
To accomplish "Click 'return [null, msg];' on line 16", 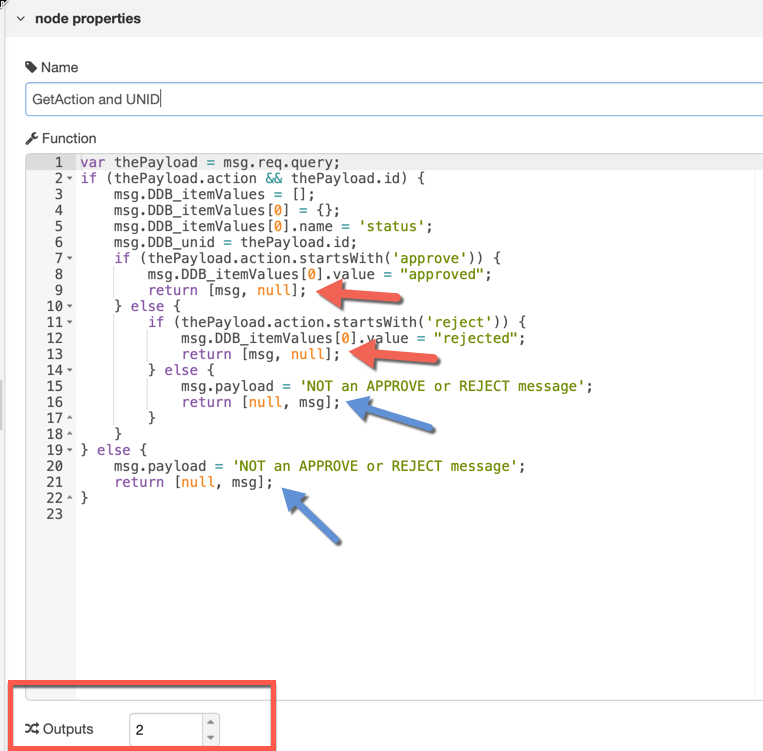I will [260, 402].
